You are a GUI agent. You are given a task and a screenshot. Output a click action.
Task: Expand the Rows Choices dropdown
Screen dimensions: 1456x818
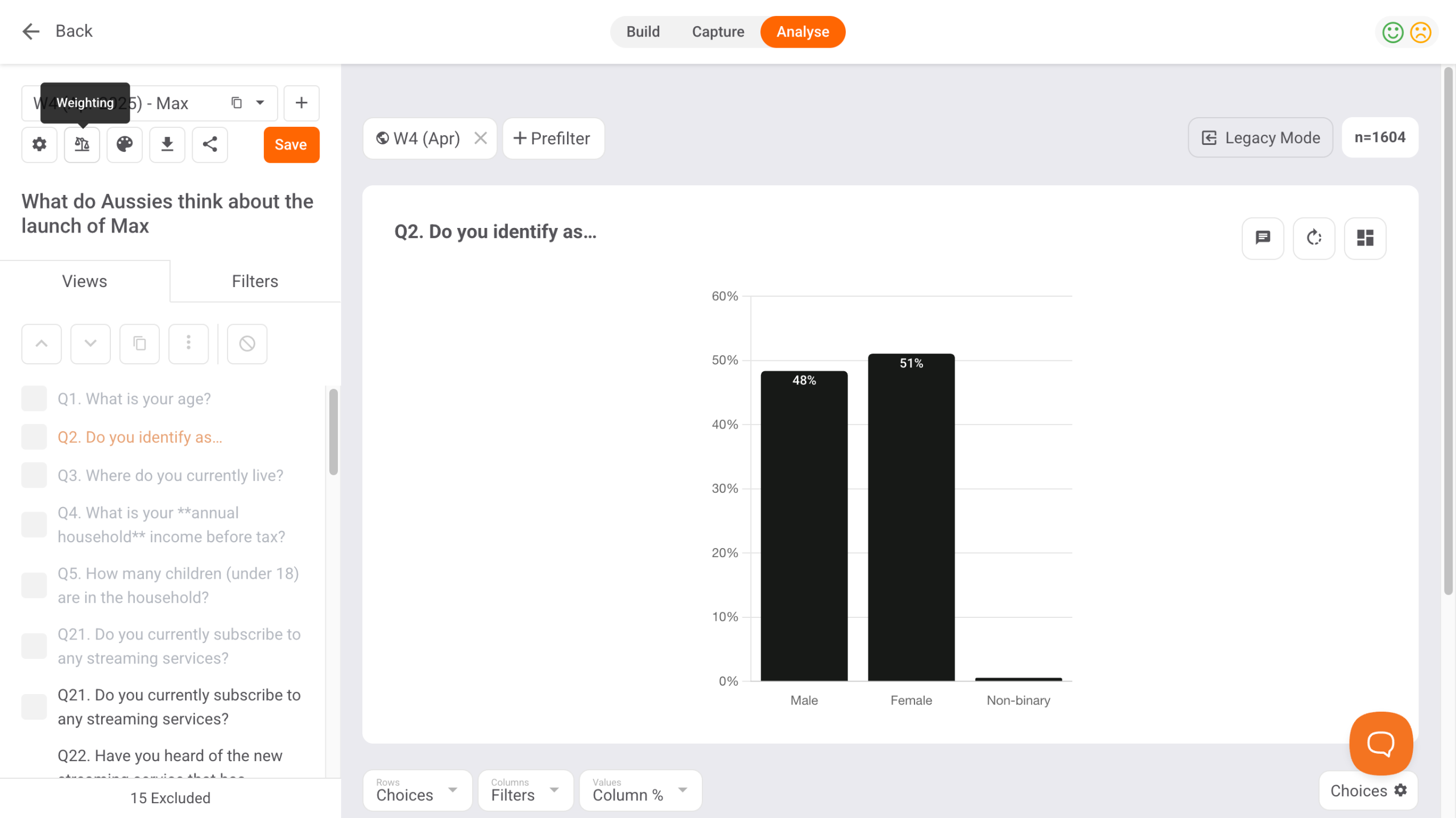point(417,790)
